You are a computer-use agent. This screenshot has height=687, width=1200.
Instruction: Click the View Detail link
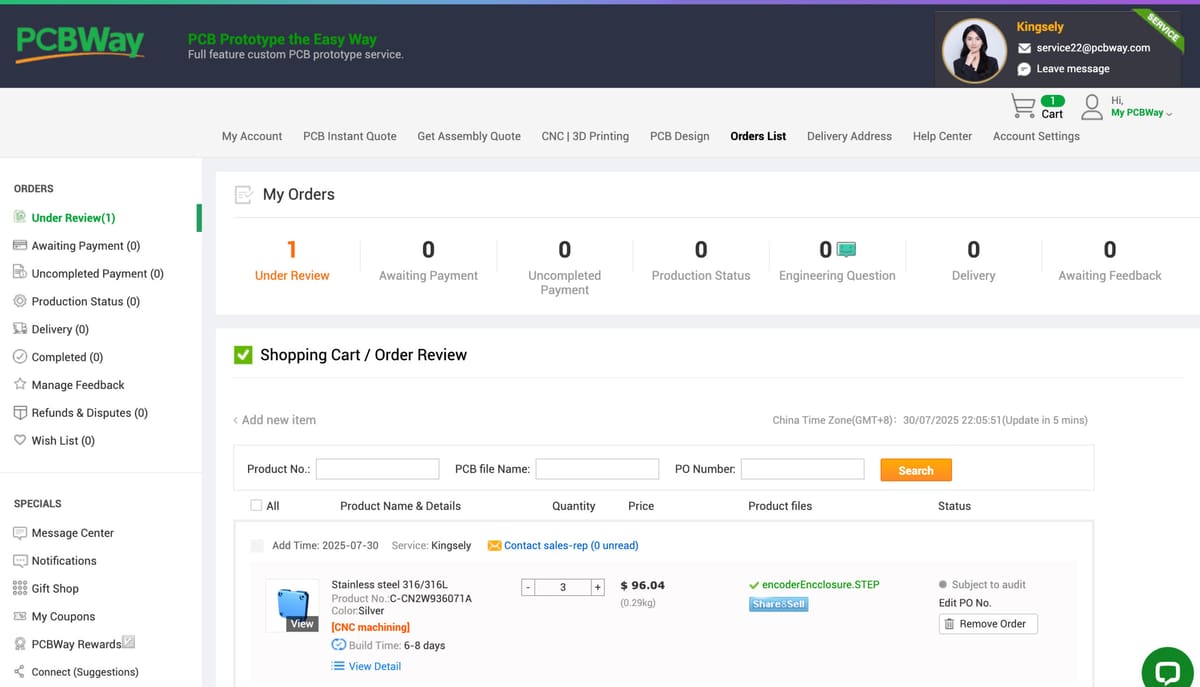[375, 666]
